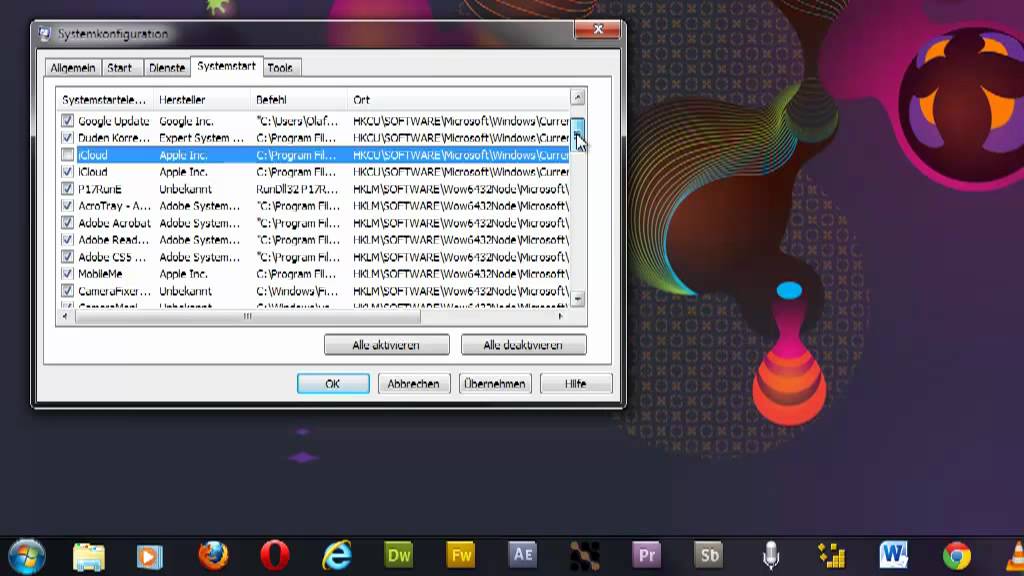Apply changes with Übernehmen
The height and width of the screenshot is (576, 1024).
[x=494, y=383]
